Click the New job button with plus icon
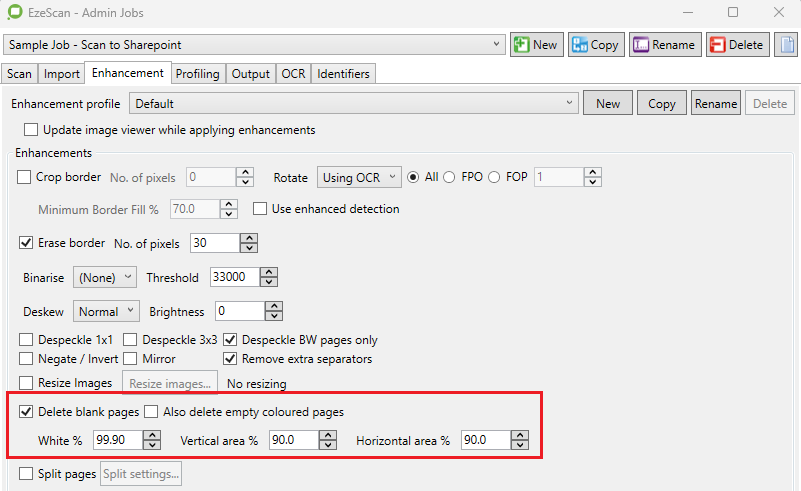The image size is (801, 491). click(x=535, y=45)
